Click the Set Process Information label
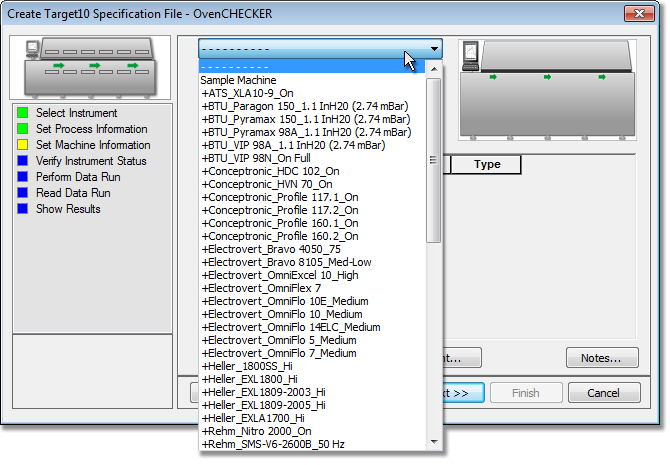The image size is (670, 465). tap(91, 129)
